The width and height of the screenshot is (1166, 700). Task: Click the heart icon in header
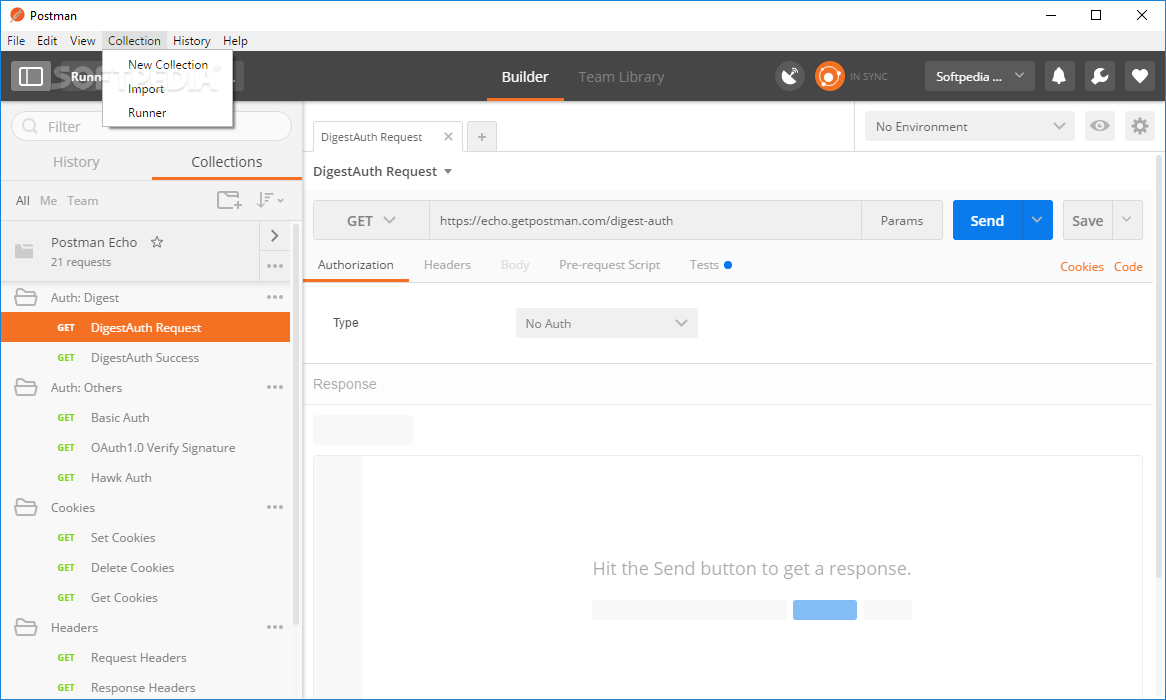point(1139,76)
